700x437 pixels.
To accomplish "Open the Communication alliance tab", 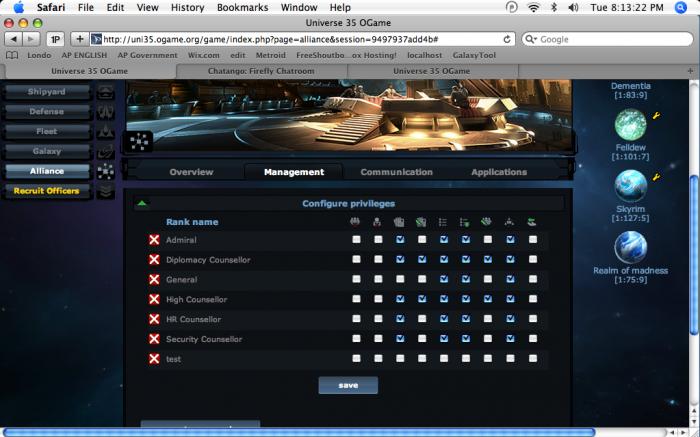I will tap(396, 172).
